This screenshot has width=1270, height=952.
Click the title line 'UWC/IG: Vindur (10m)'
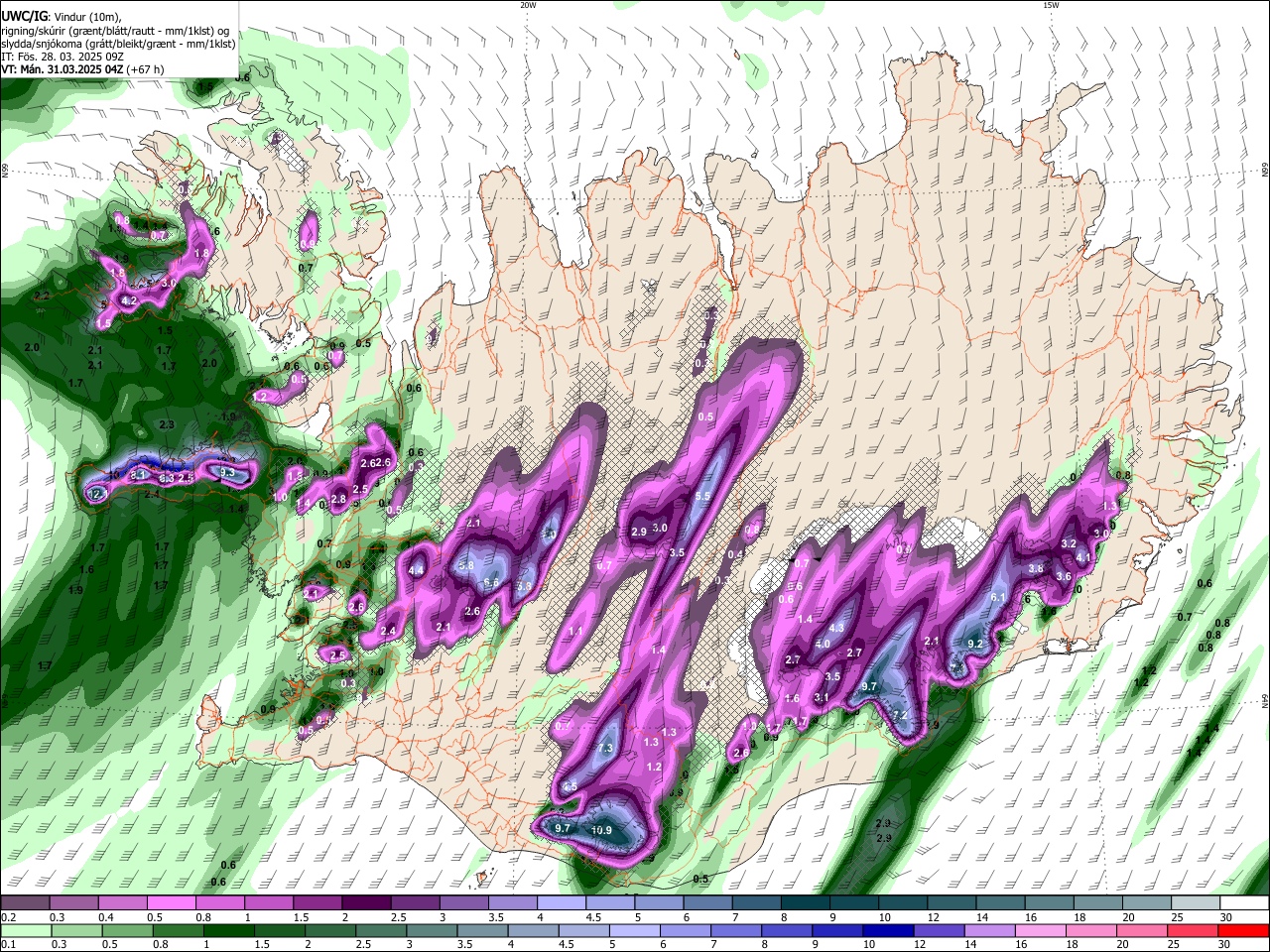(x=62, y=17)
